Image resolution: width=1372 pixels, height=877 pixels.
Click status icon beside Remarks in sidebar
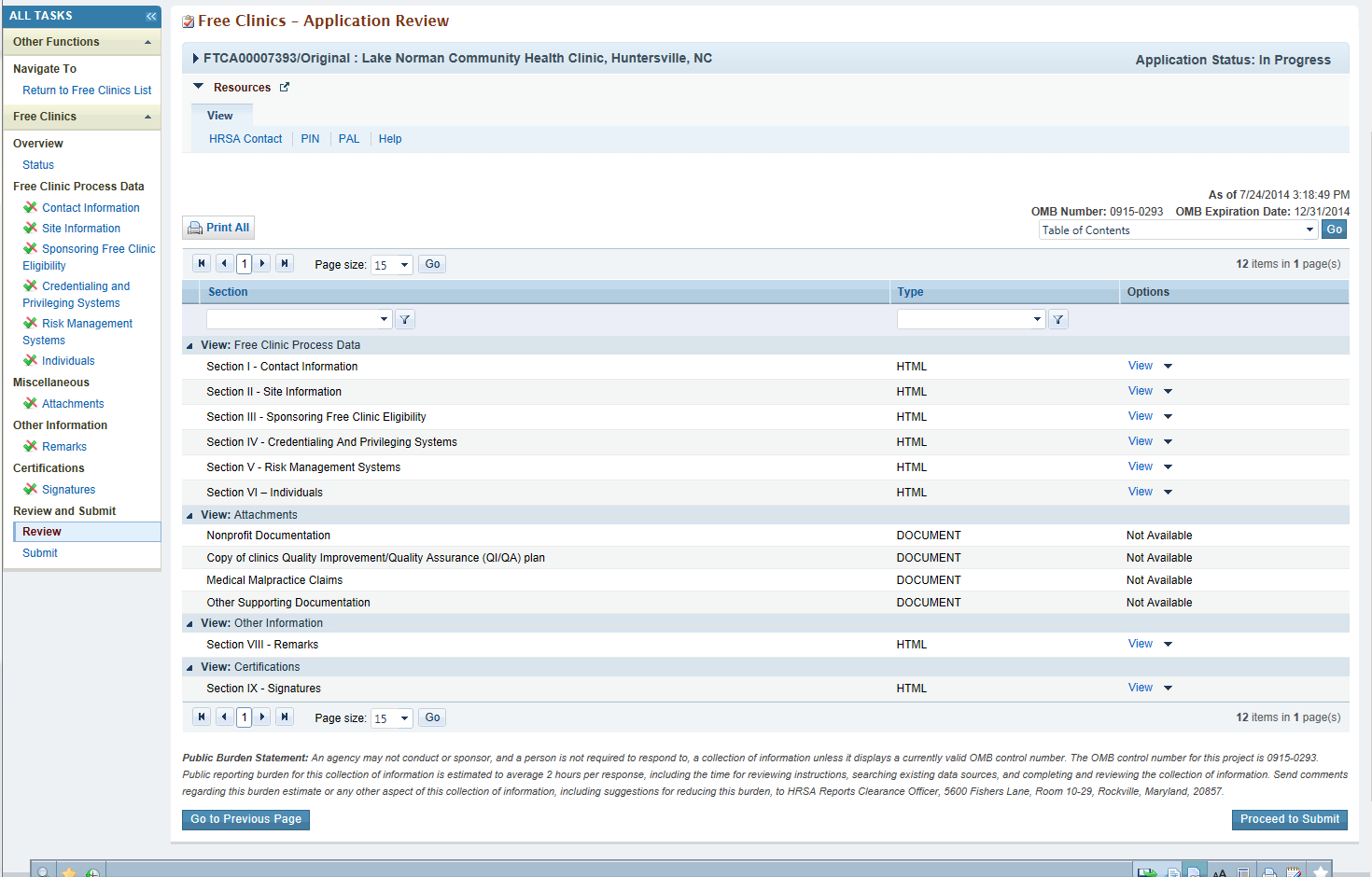click(30, 446)
